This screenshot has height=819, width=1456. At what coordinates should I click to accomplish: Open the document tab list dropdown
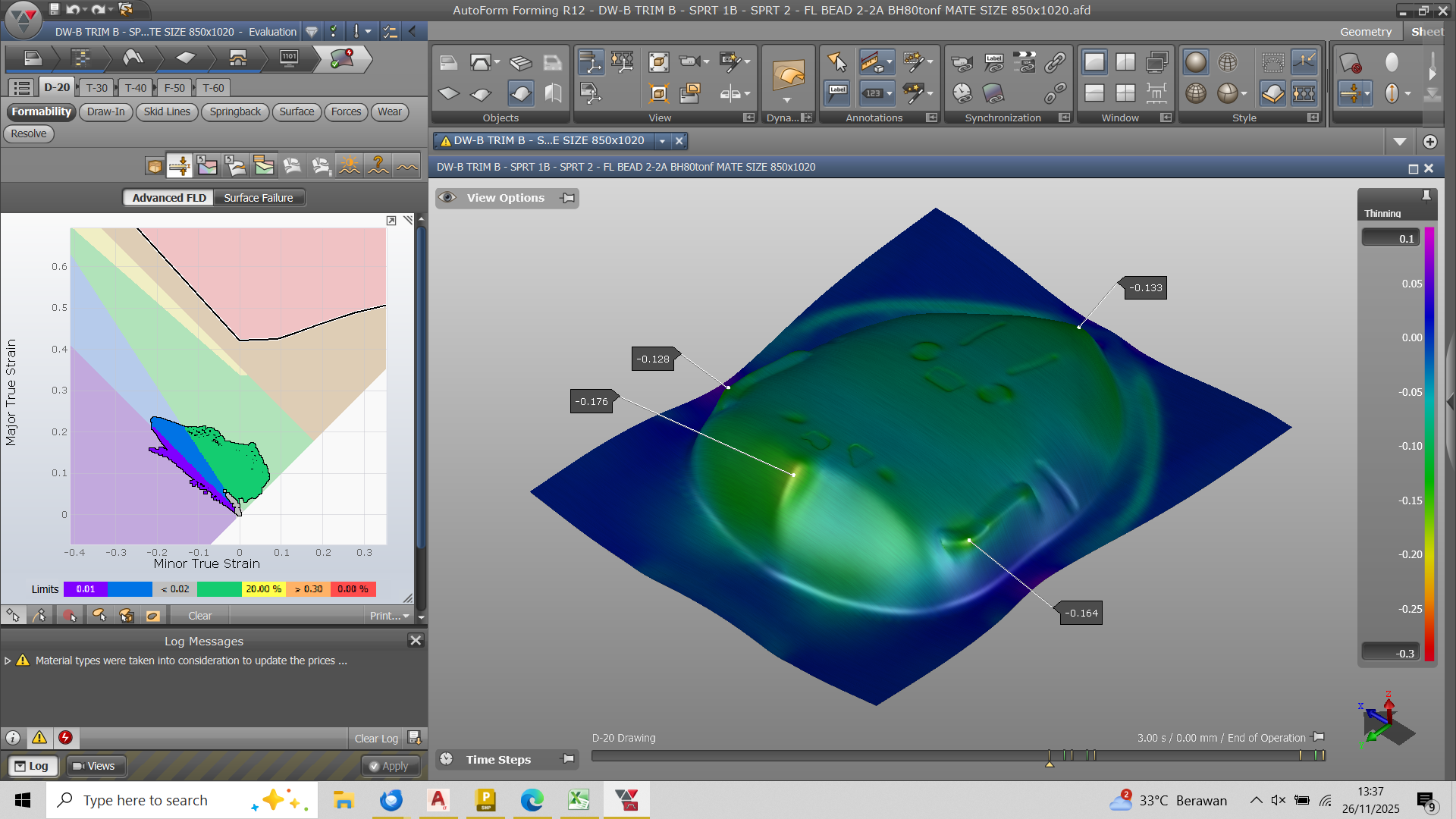point(663,141)
